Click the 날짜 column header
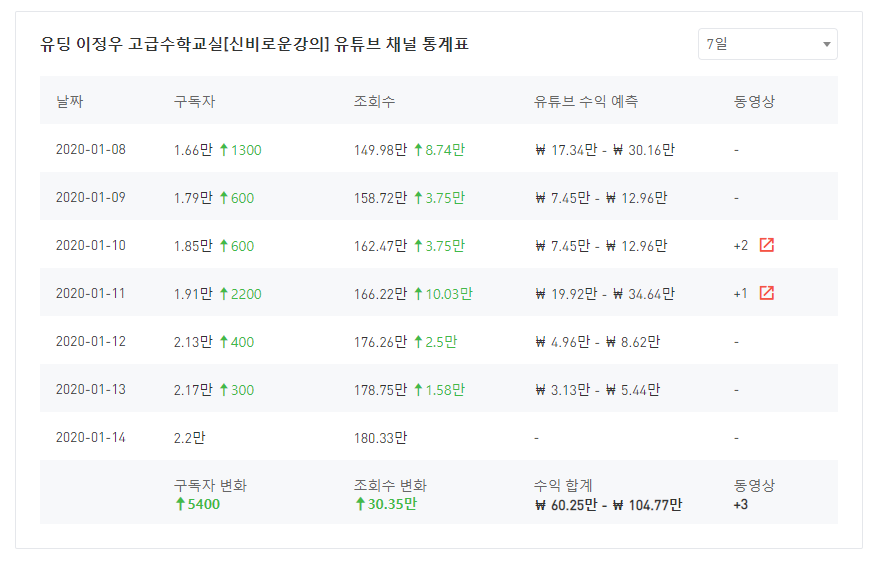Viewport: 878px width, 565px height. [x=69, y=101]
